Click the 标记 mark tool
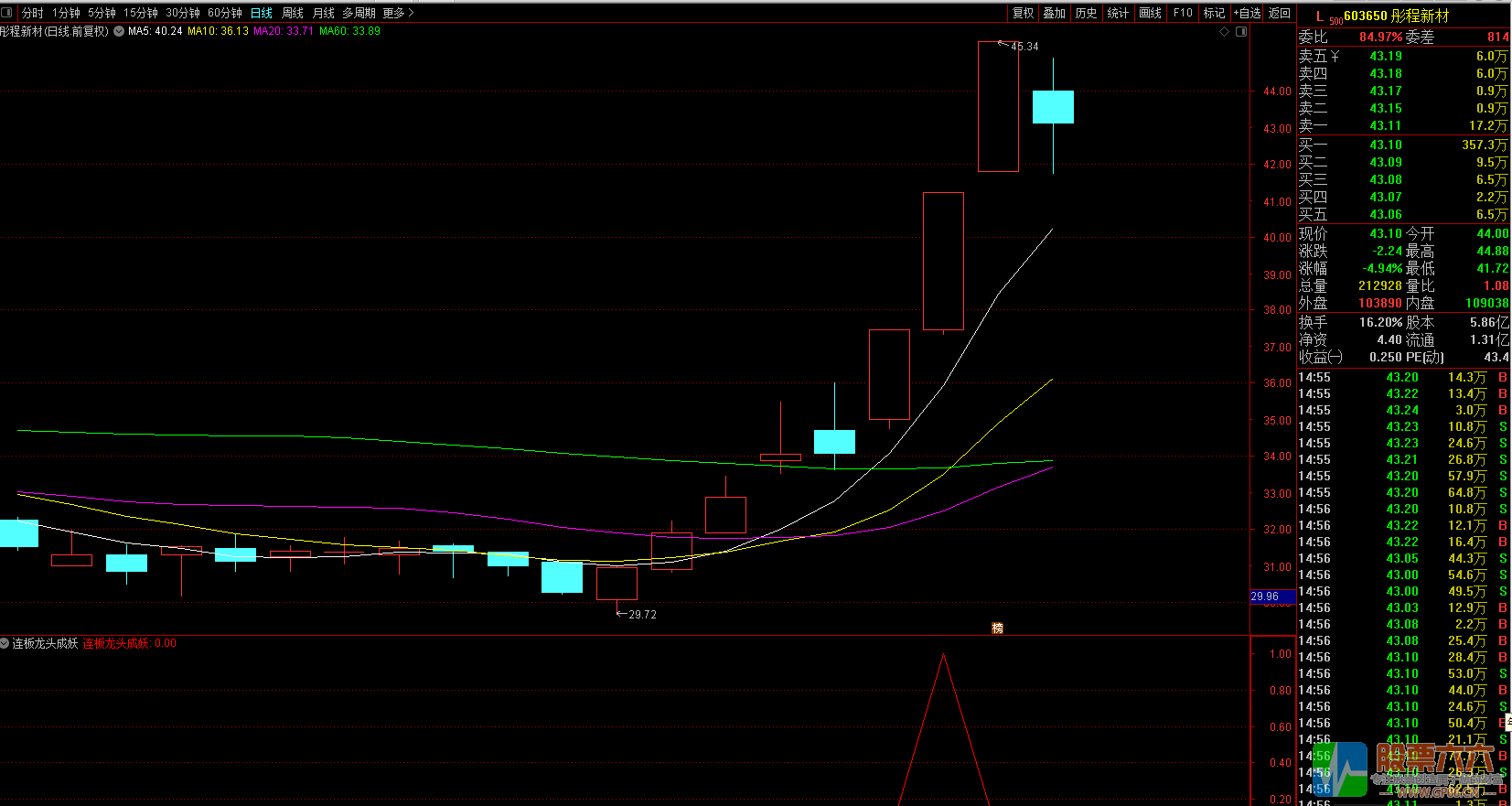 pyautogui.click(x=1214, y=13)
